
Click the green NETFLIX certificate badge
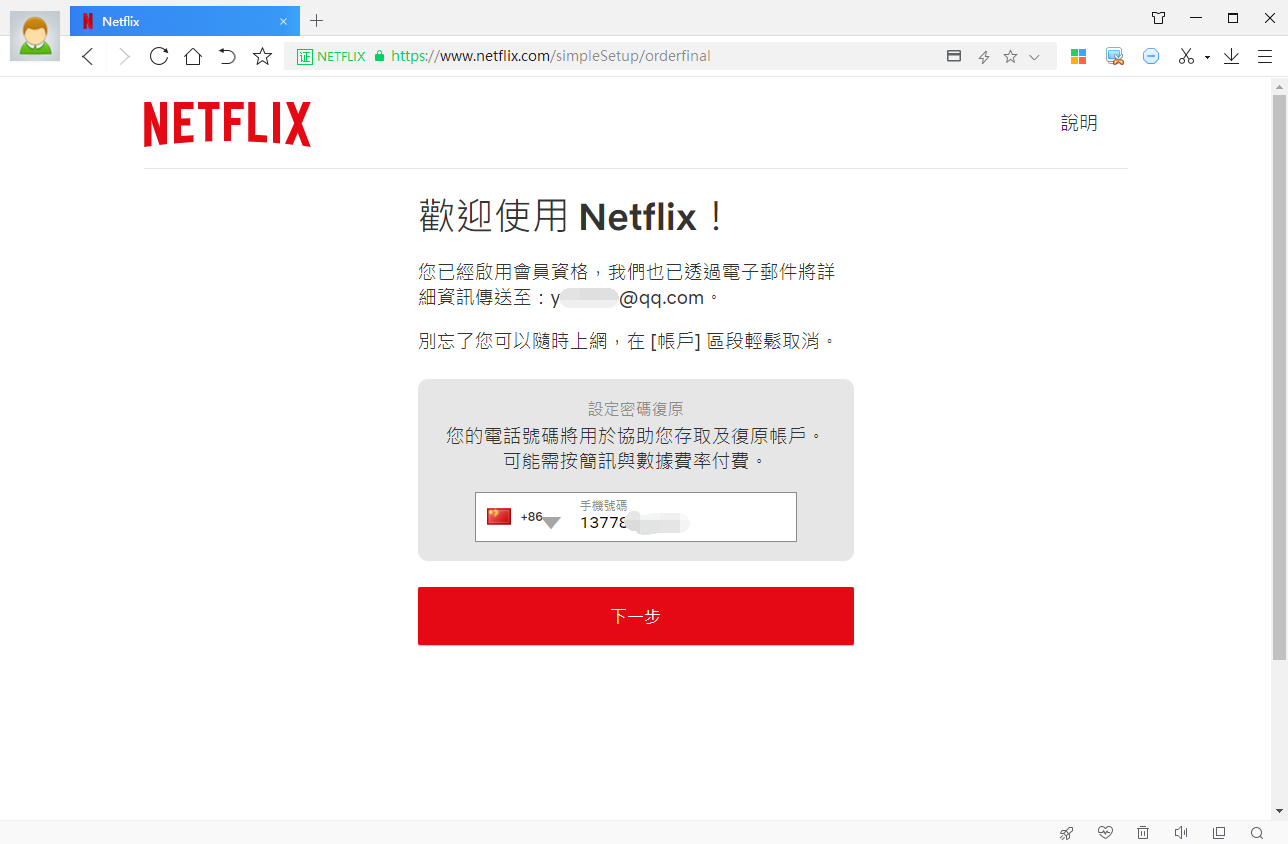[x=332, y=57]
